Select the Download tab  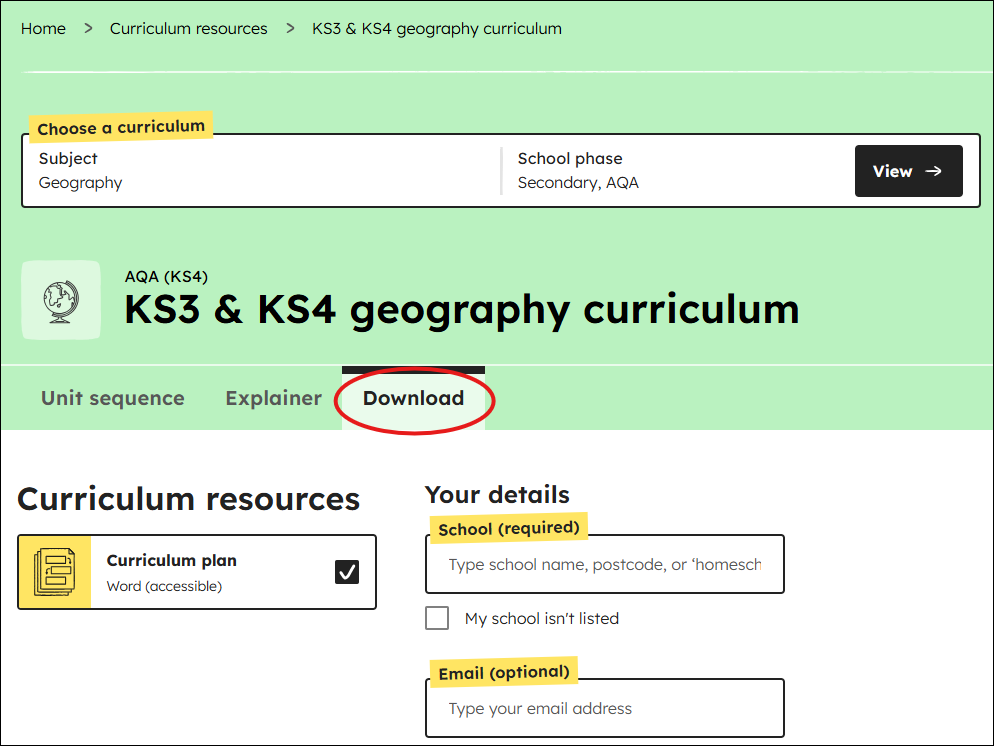[x=413, y=398]
